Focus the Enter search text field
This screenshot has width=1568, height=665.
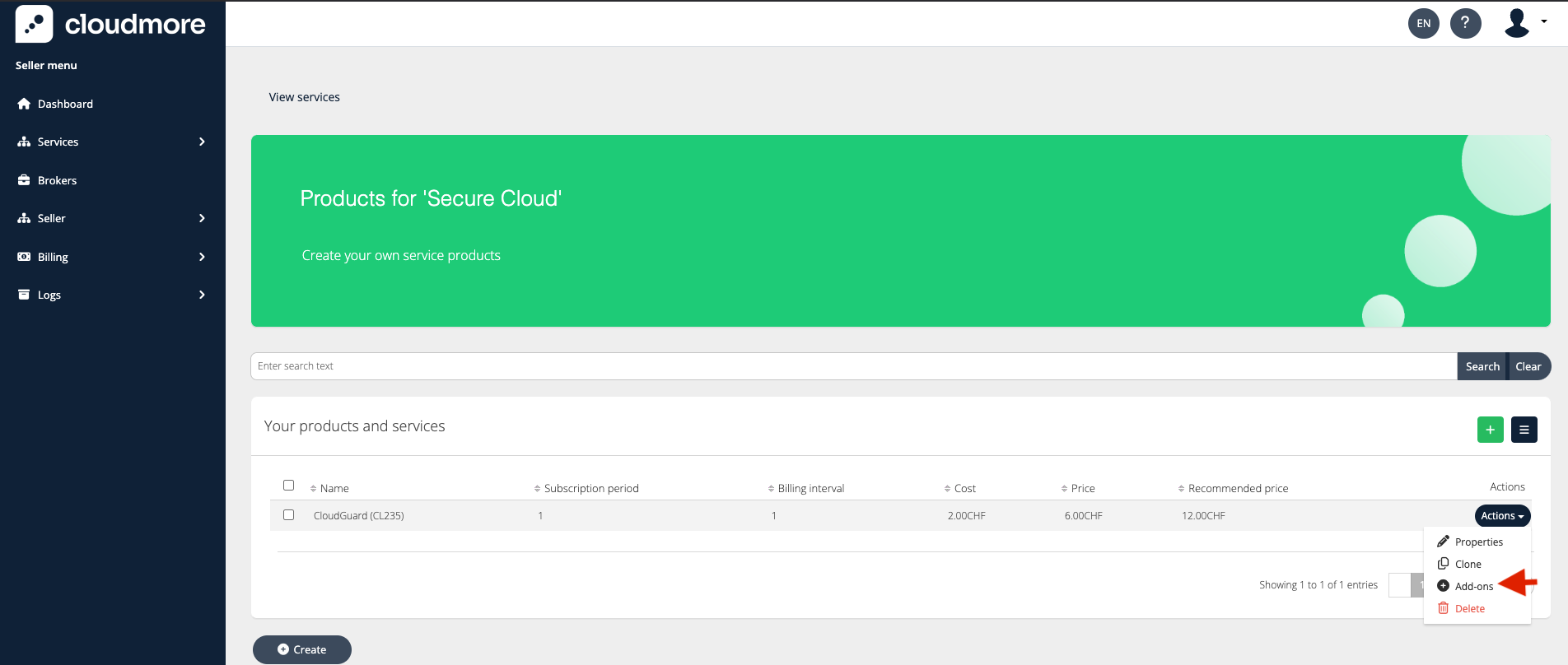coord(852,366)
